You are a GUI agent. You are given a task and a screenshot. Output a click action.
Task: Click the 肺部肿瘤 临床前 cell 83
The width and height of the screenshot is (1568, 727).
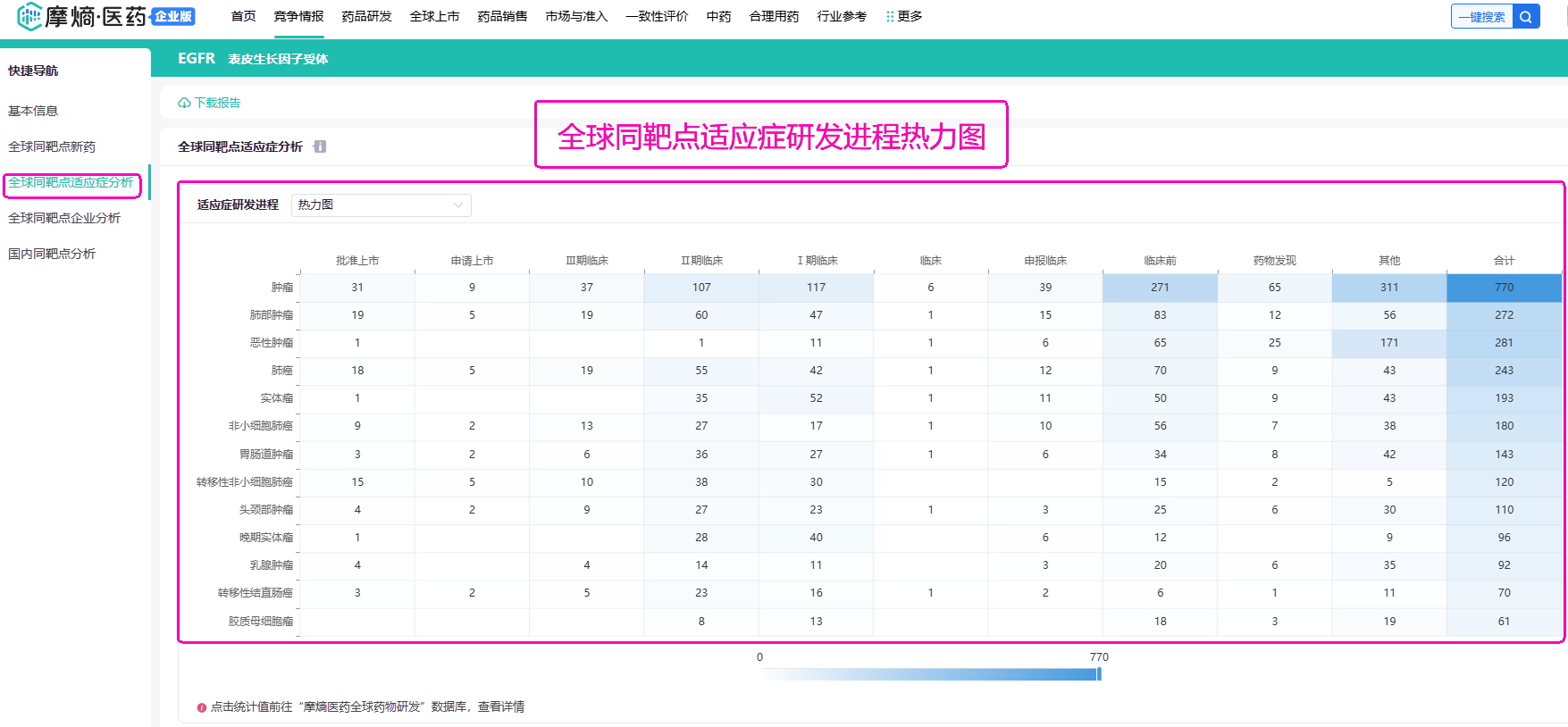(x=1160, y=315)
